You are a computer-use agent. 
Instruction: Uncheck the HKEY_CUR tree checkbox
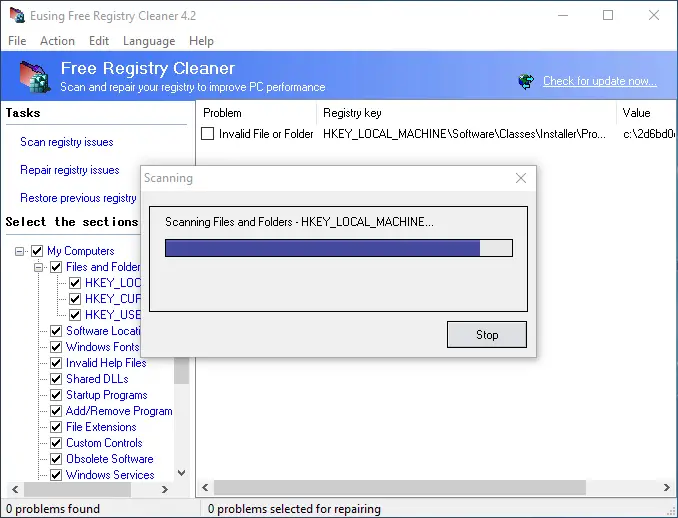click(x=75, y=299)
